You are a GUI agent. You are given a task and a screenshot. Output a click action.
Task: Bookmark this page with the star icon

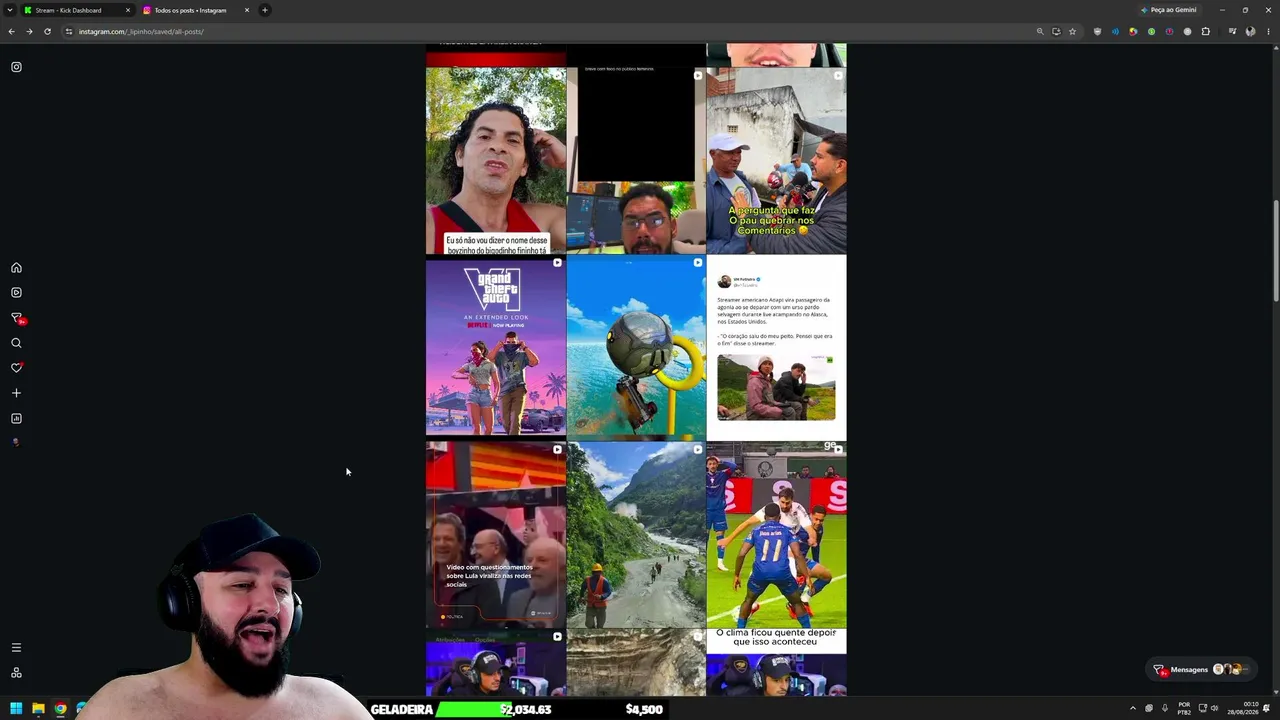(1072, 31)
